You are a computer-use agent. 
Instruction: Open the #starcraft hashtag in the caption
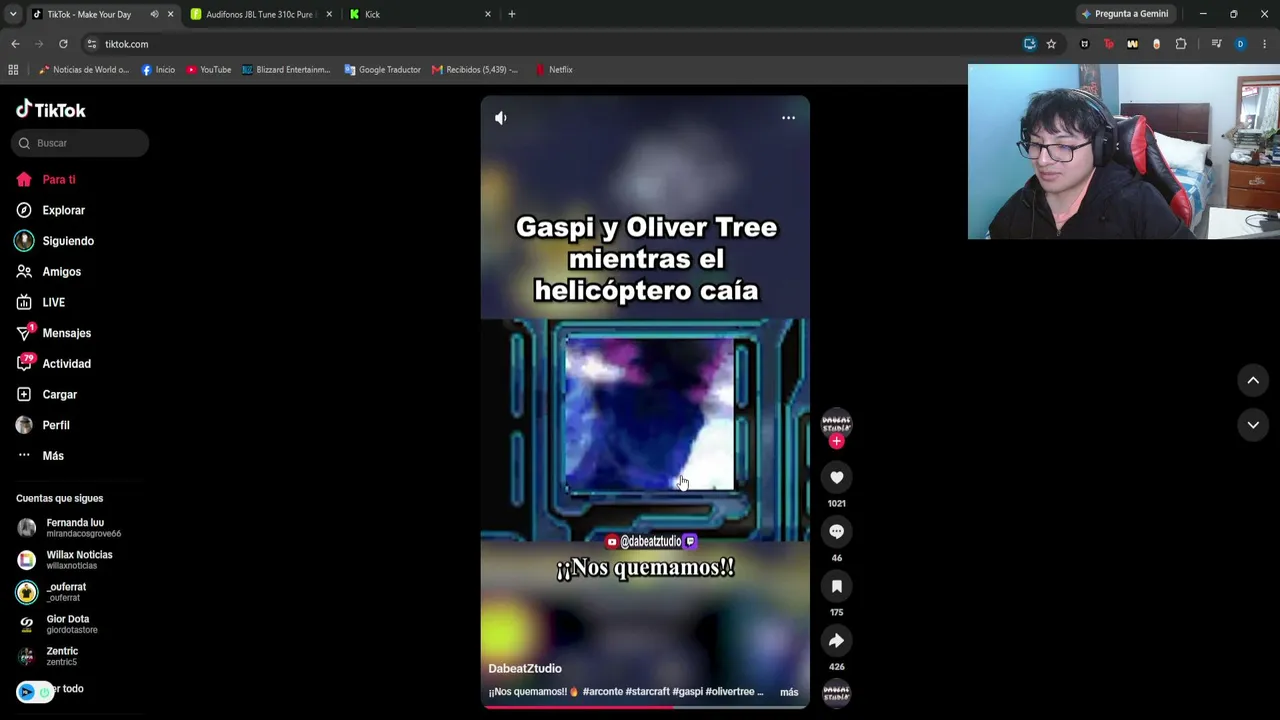coord(647,692)
